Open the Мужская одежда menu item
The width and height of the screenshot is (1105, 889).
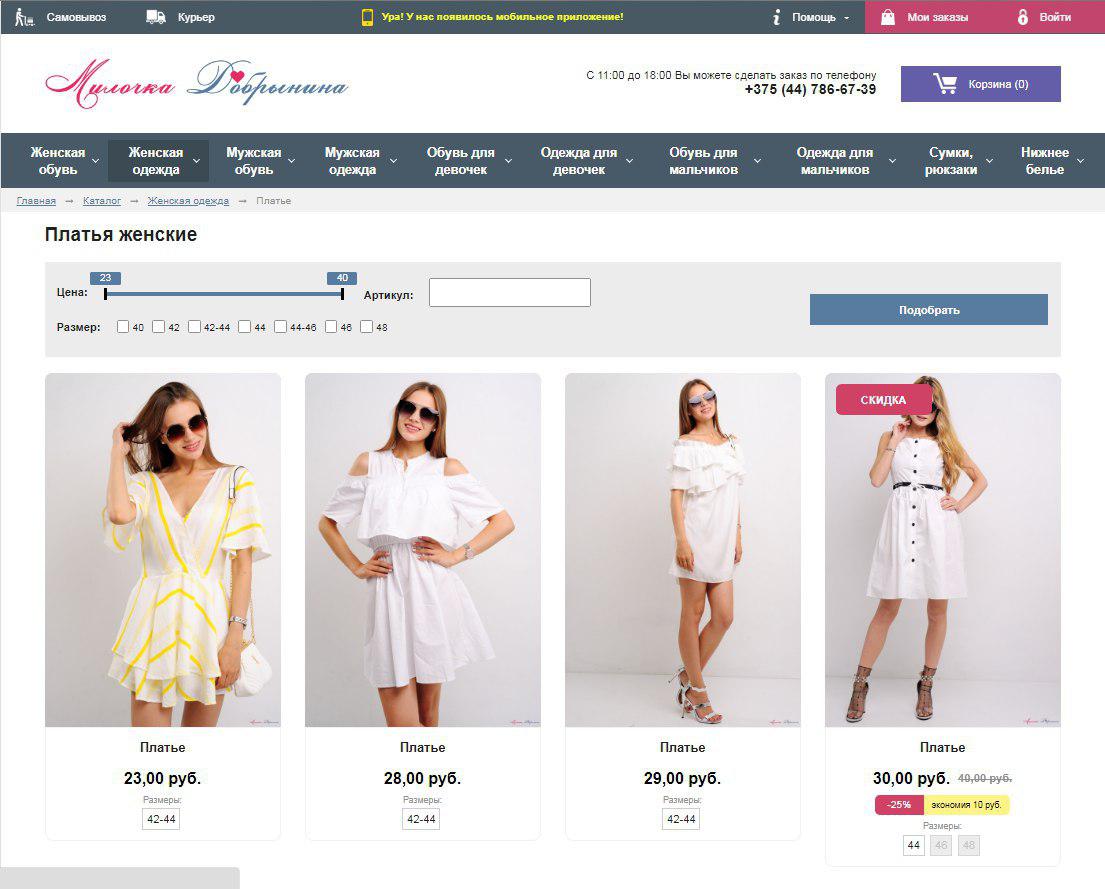352,161
